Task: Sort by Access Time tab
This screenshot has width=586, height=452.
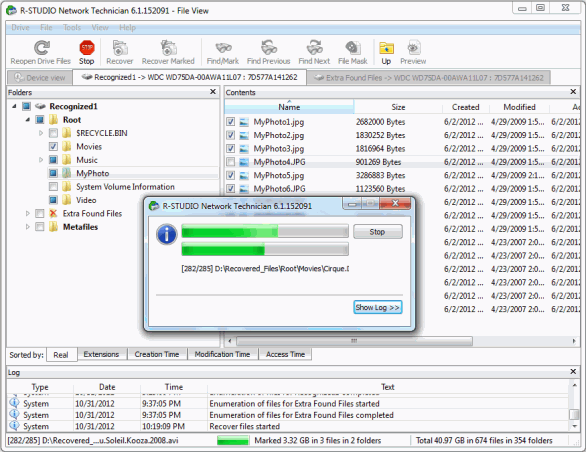Action: pos(285,354)
